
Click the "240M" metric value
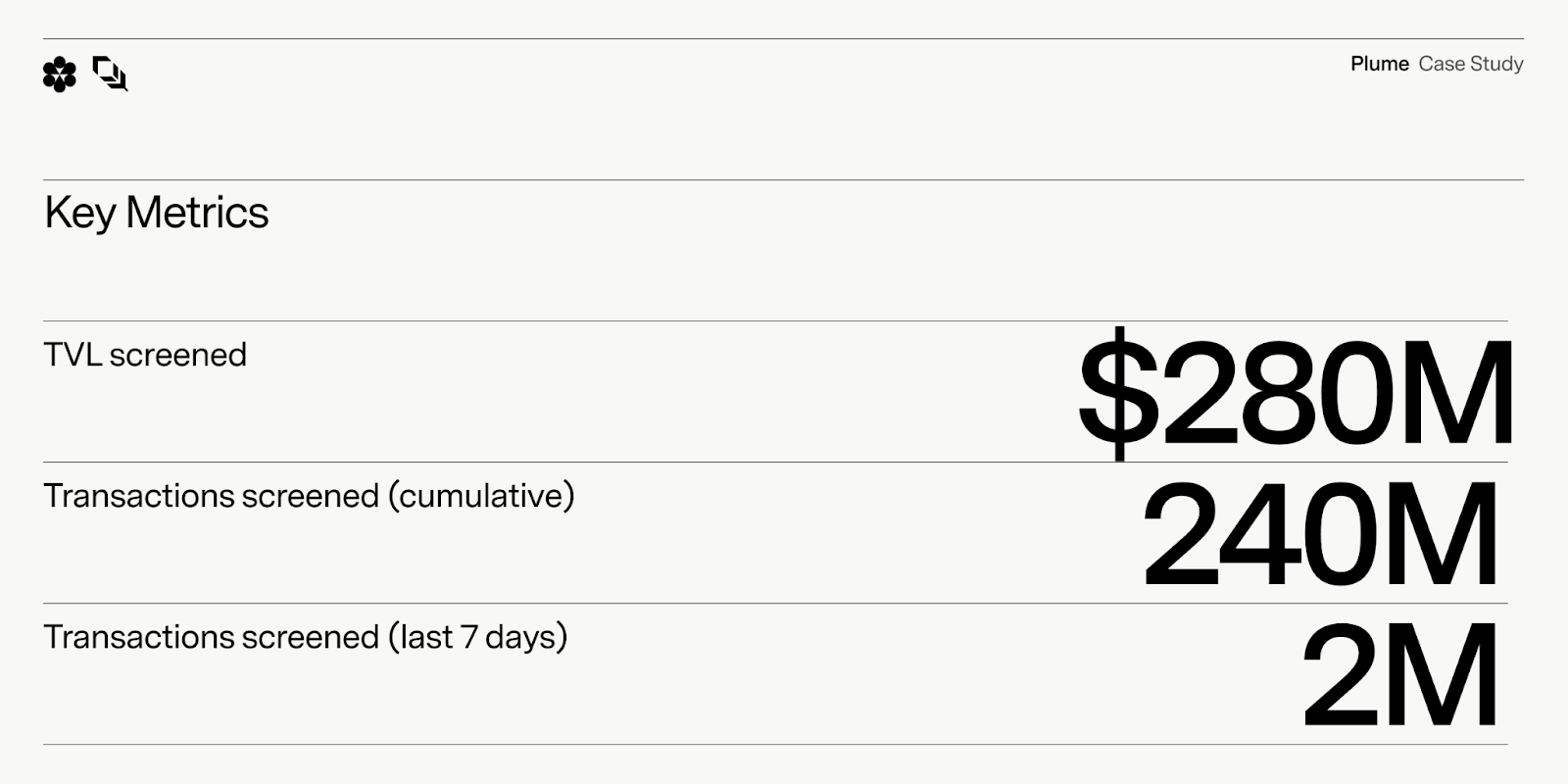tap(1320, 535)
